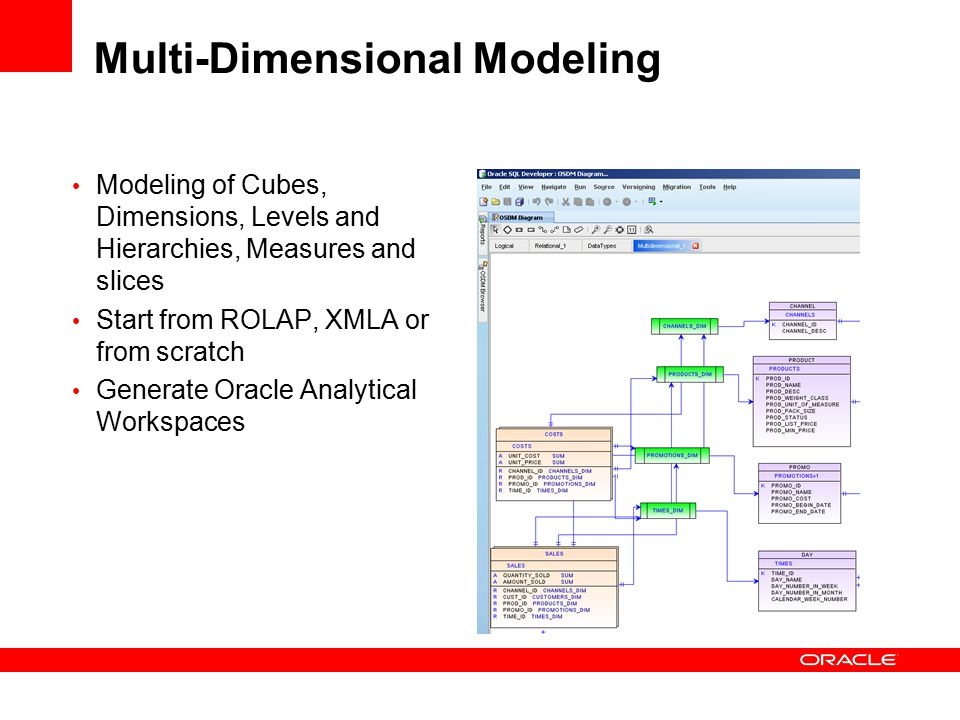Click the Undo arrow icon
The width and height of the screenshot is (960, 720).
coord(536,201)
